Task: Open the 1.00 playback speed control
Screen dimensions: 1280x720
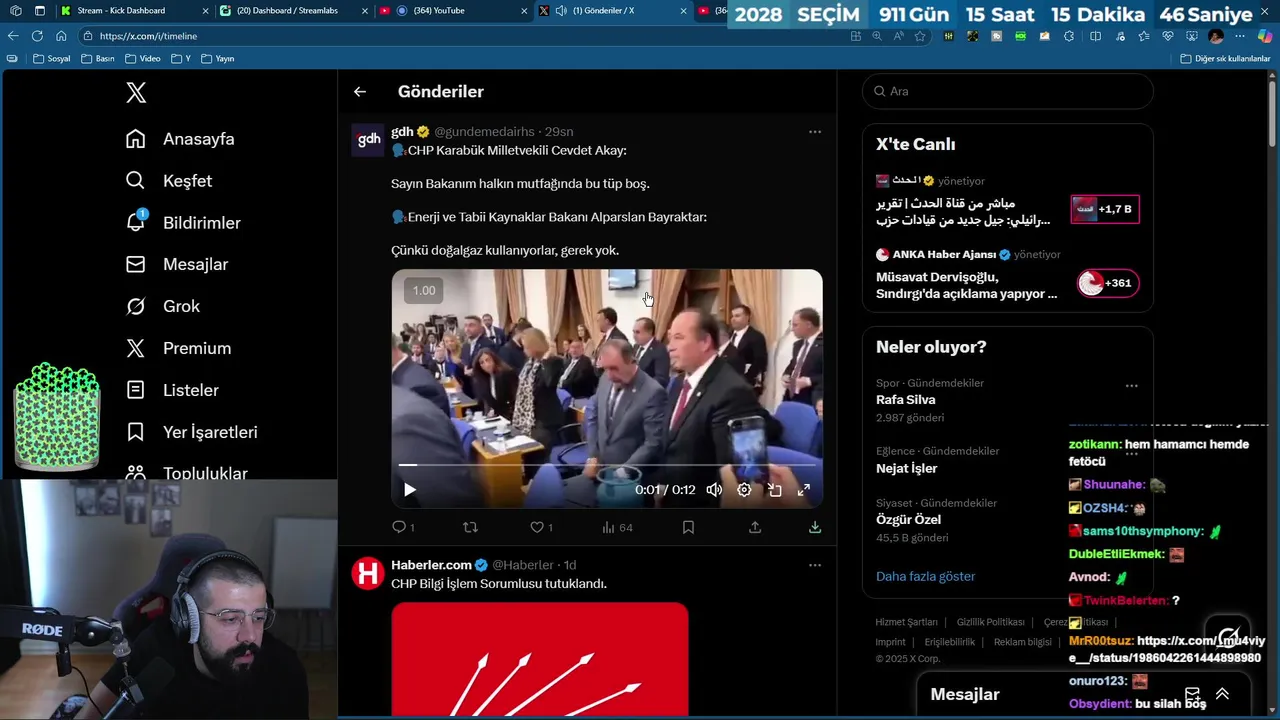Action: point(424,290)
